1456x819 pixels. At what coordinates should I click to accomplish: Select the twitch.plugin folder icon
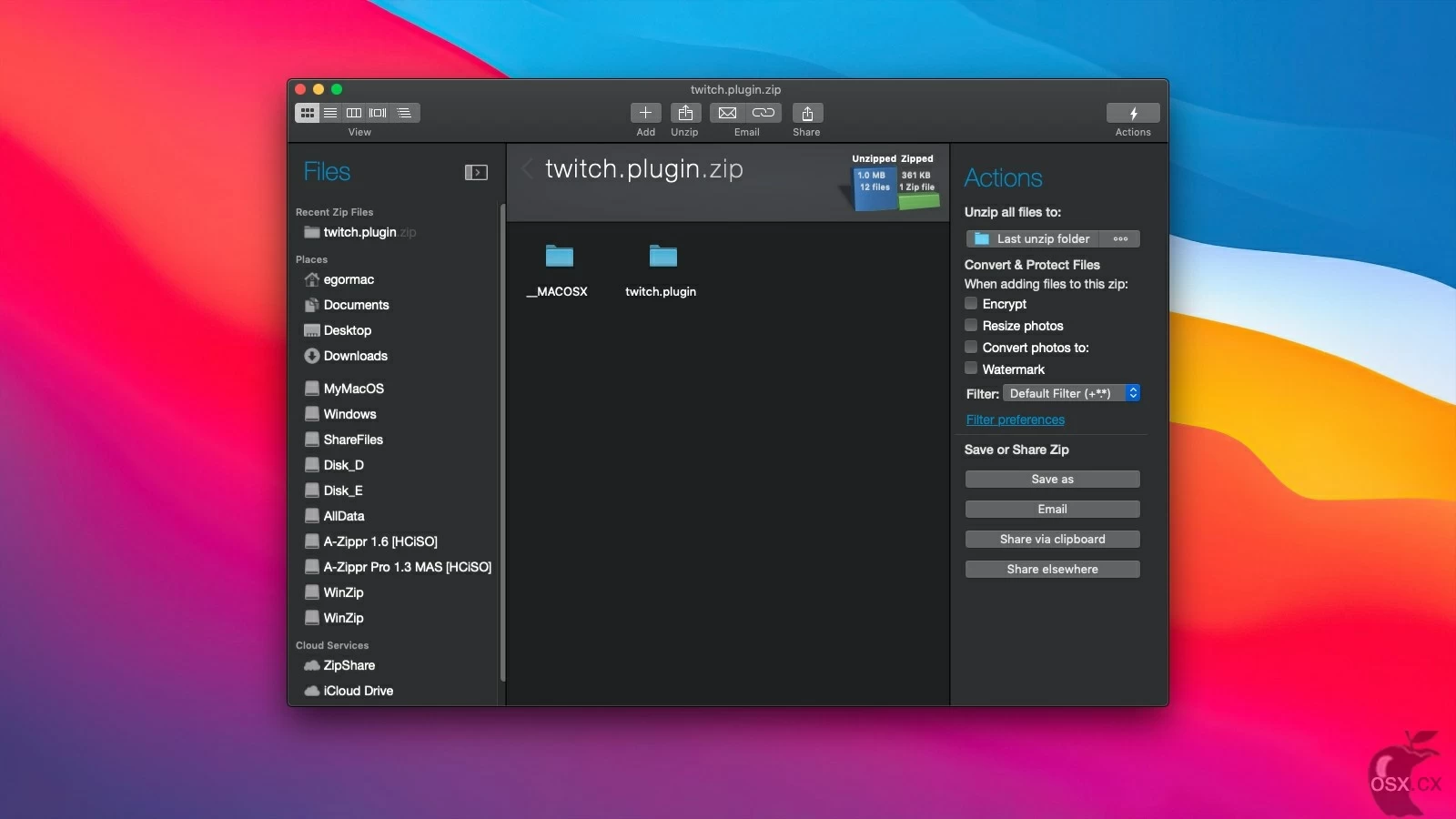pos(662,256)
